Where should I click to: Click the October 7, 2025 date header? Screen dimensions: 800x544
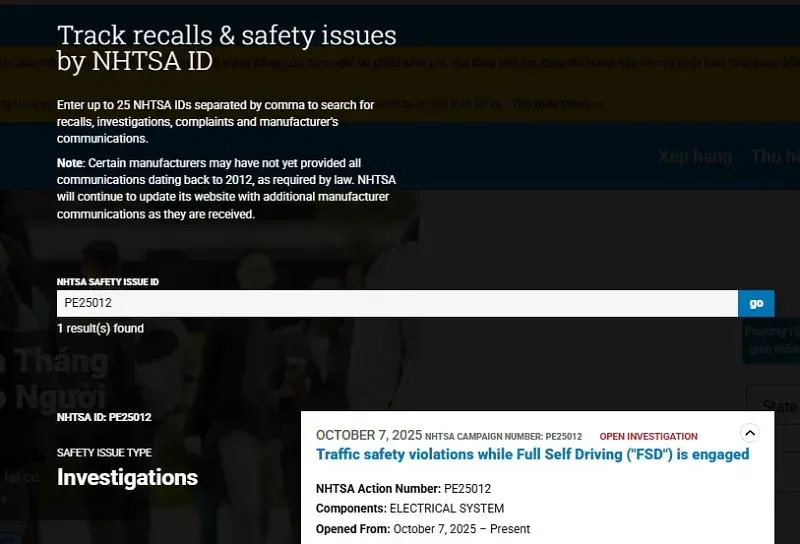(368, 435)
